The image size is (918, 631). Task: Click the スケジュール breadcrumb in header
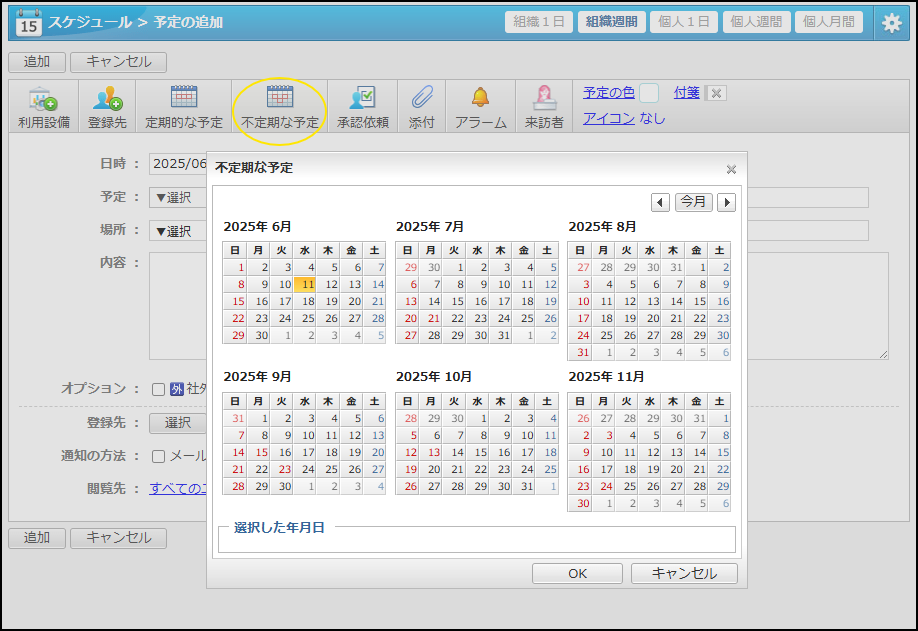click(x=90, y=22)
